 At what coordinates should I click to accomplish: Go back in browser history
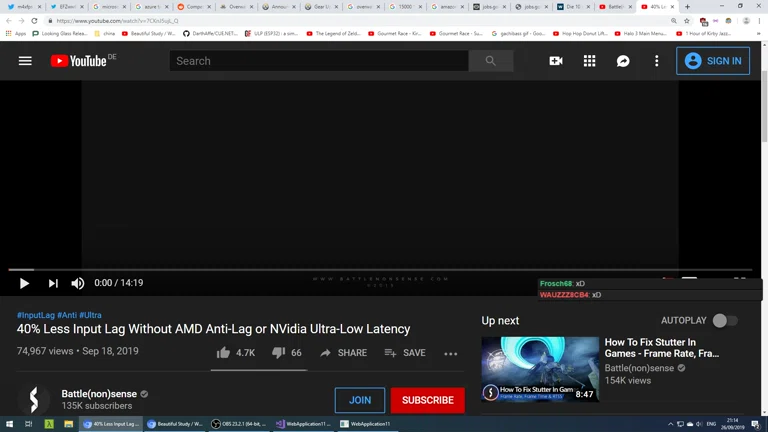(x=9, y=21)
